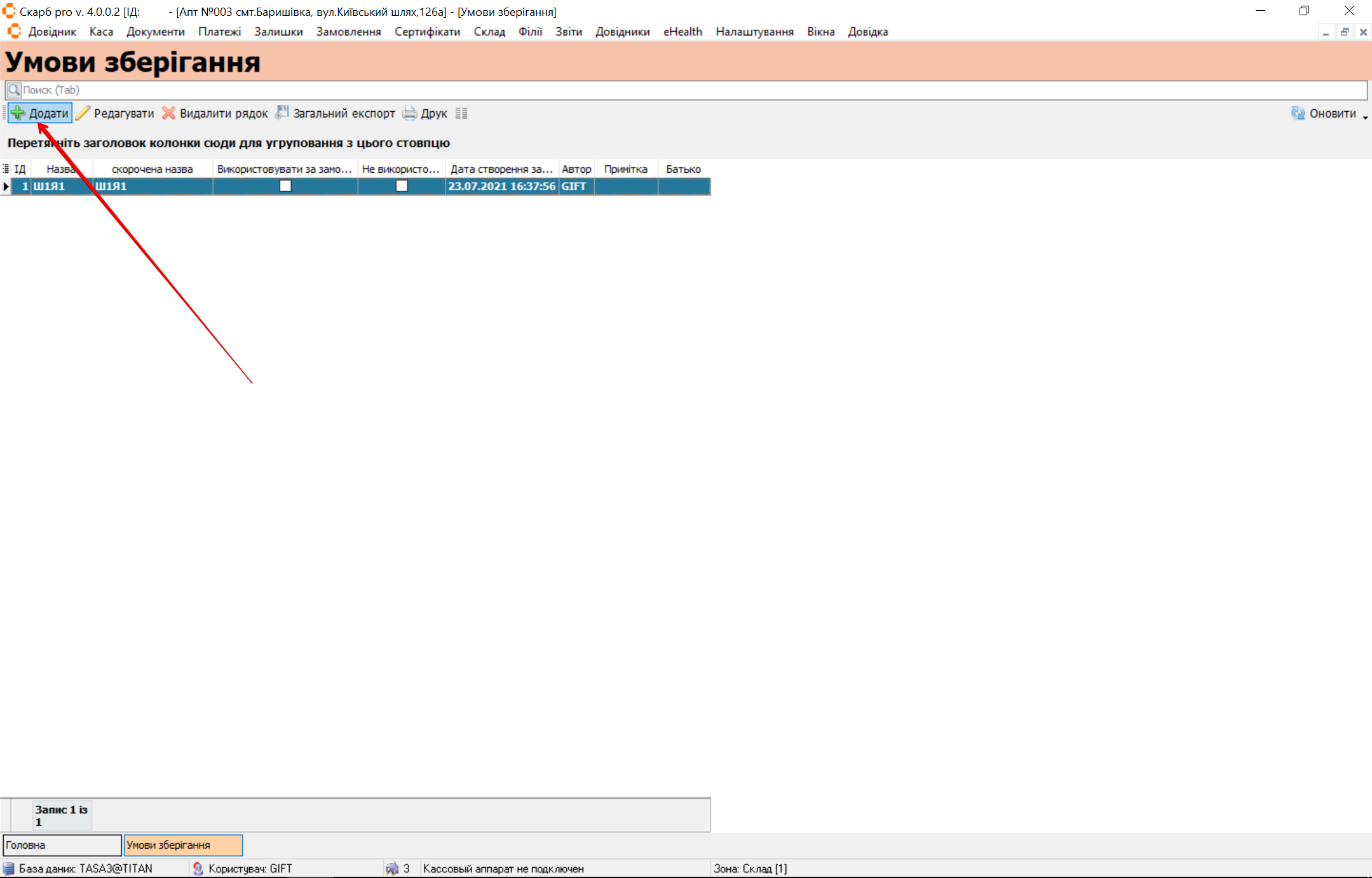The width and height of the screenshot is (1372, 878).
Task: Click the printer Друк icon
Action: (x=410, y=113)
